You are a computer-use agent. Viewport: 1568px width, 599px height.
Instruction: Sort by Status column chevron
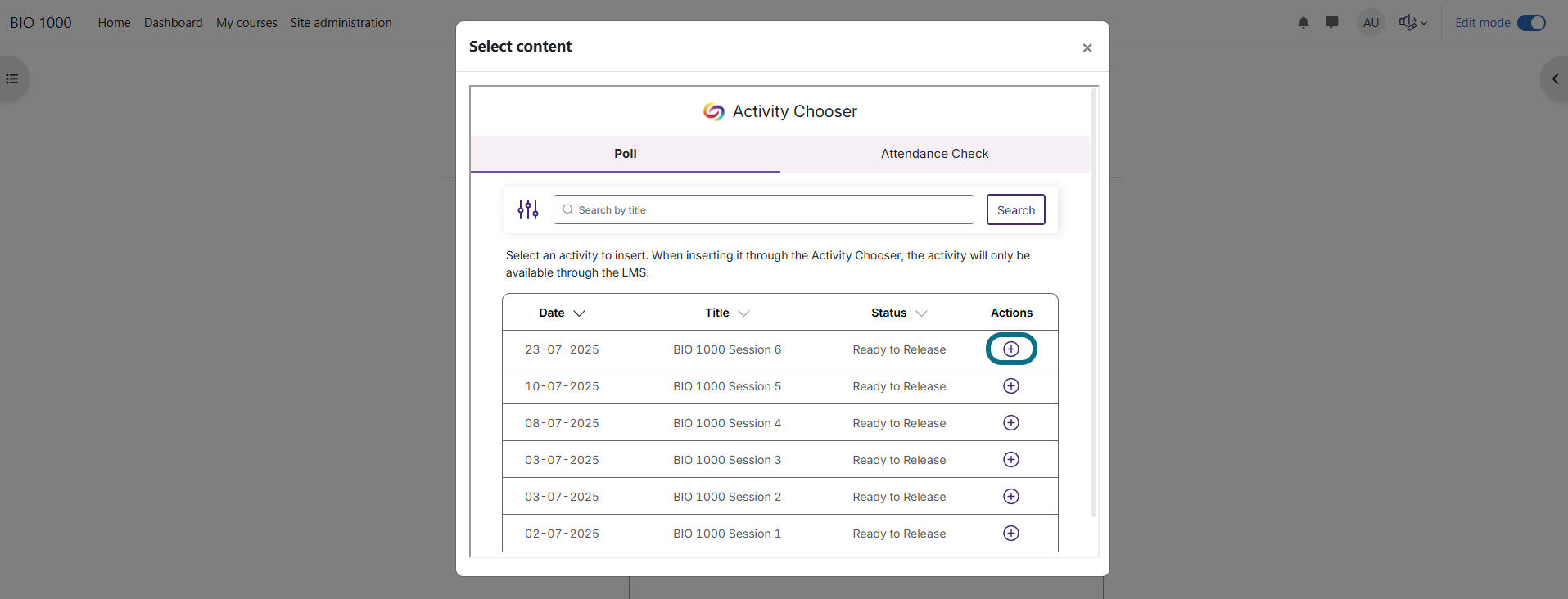click(x=921, y=313)
